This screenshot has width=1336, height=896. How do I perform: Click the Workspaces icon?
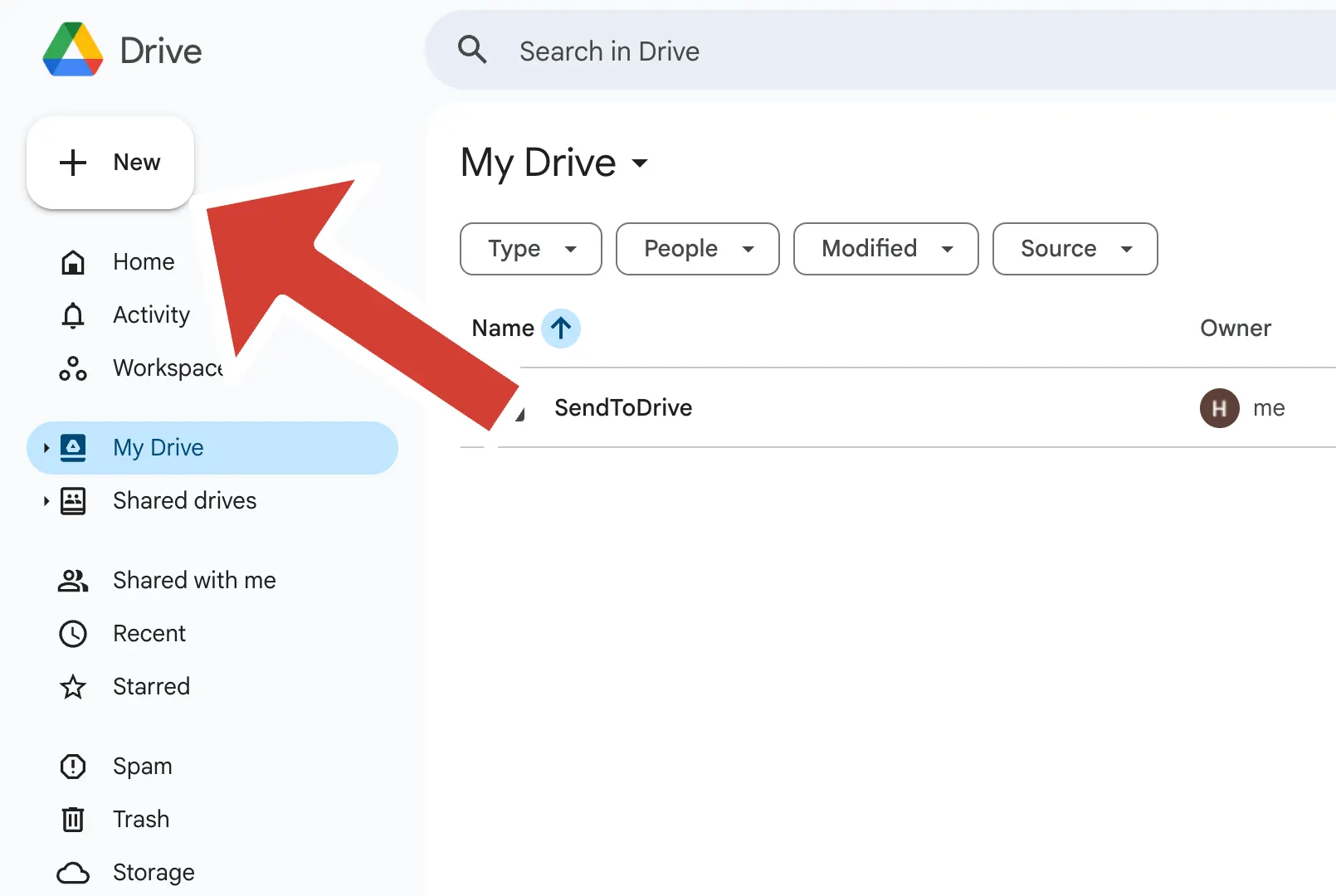click(73, 368)
